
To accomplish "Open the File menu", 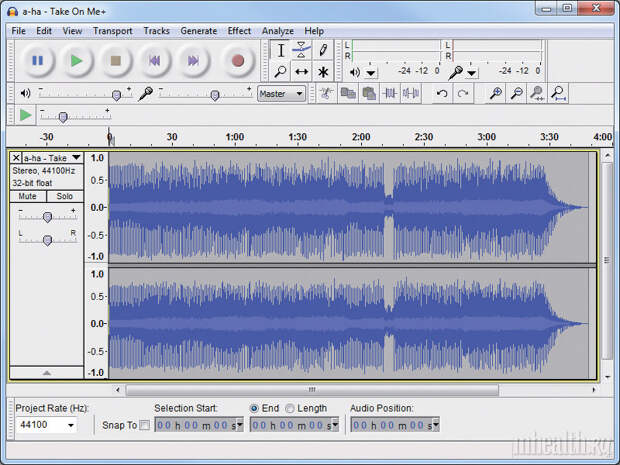I will click(x=19, y=31).
